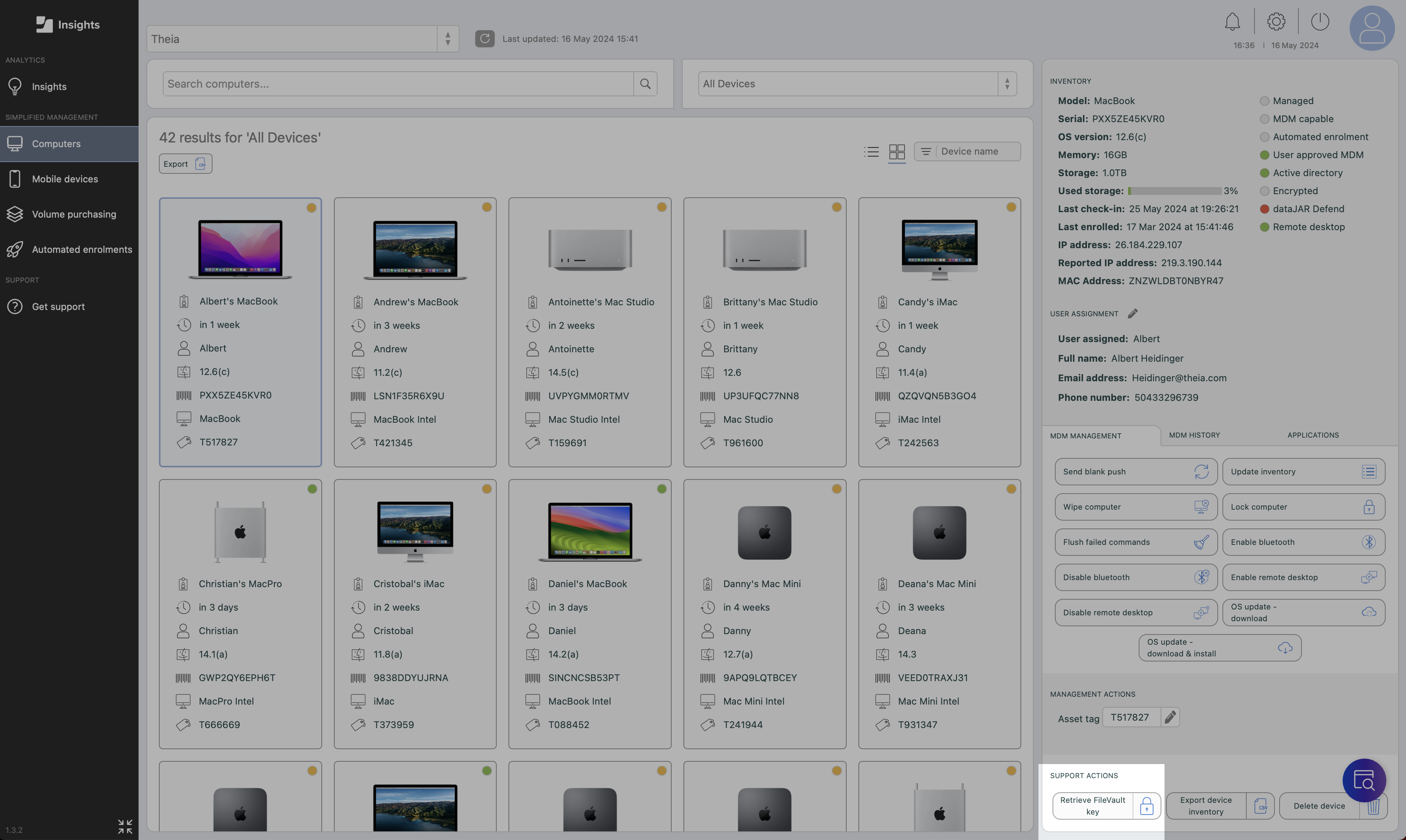Click the Encrypted status indicator
The width and height of the screenshot is (1406, 840).
tap(1264, 191)
